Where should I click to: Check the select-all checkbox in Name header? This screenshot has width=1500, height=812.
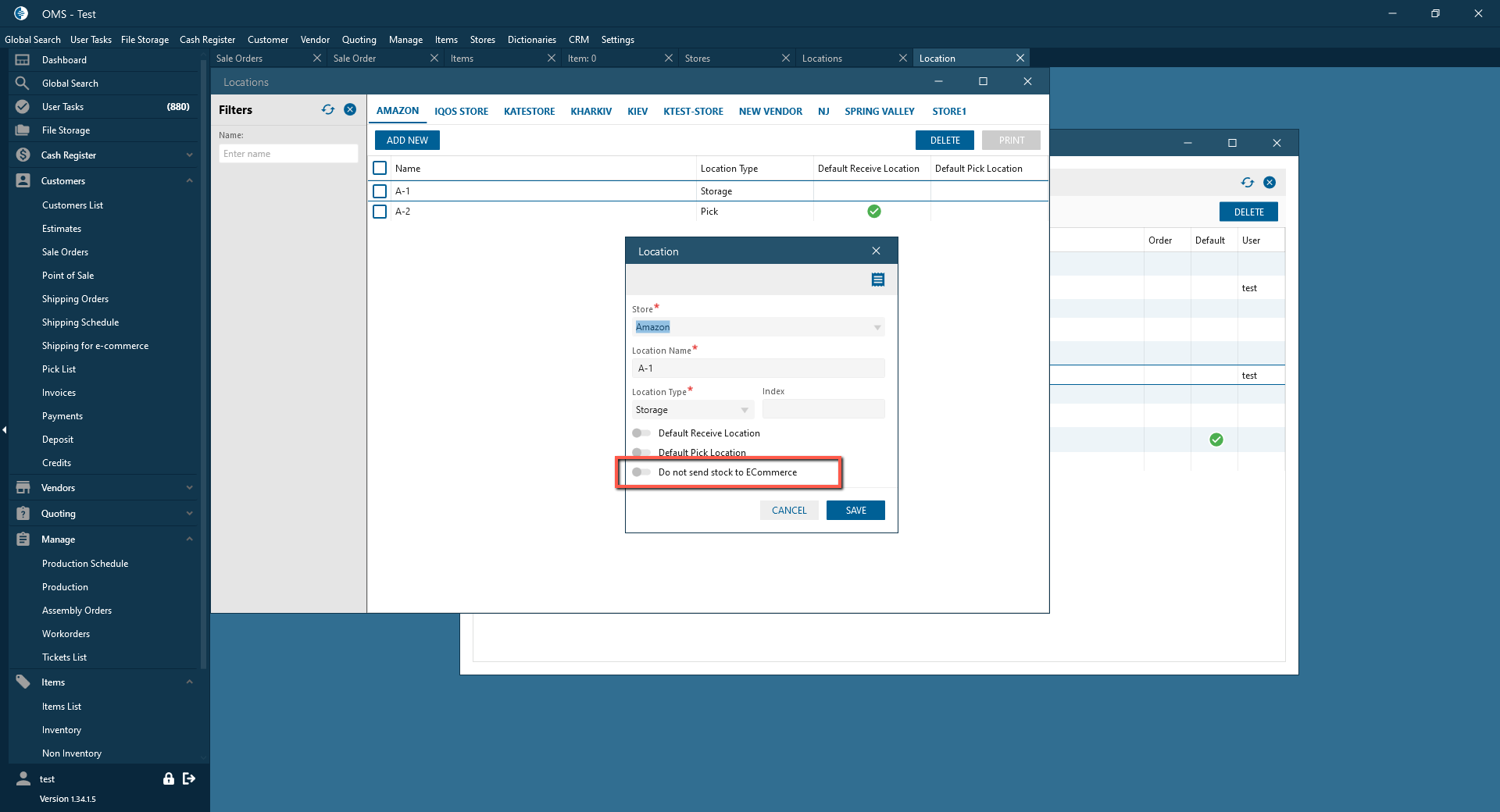coord(380,168)
